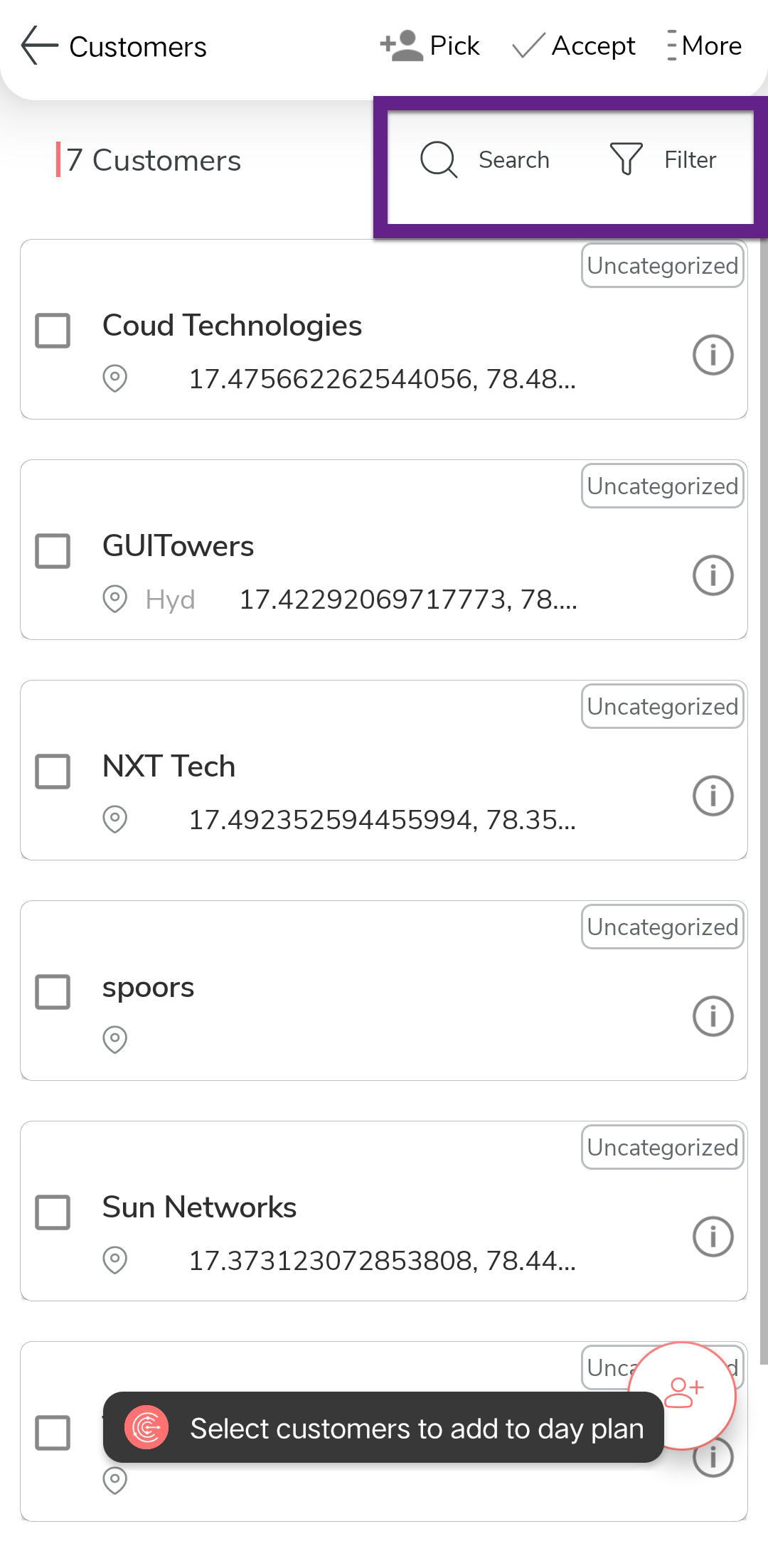Tick the GUITowers checkbox
768x1568 pixels.
(x=53, y=551)
